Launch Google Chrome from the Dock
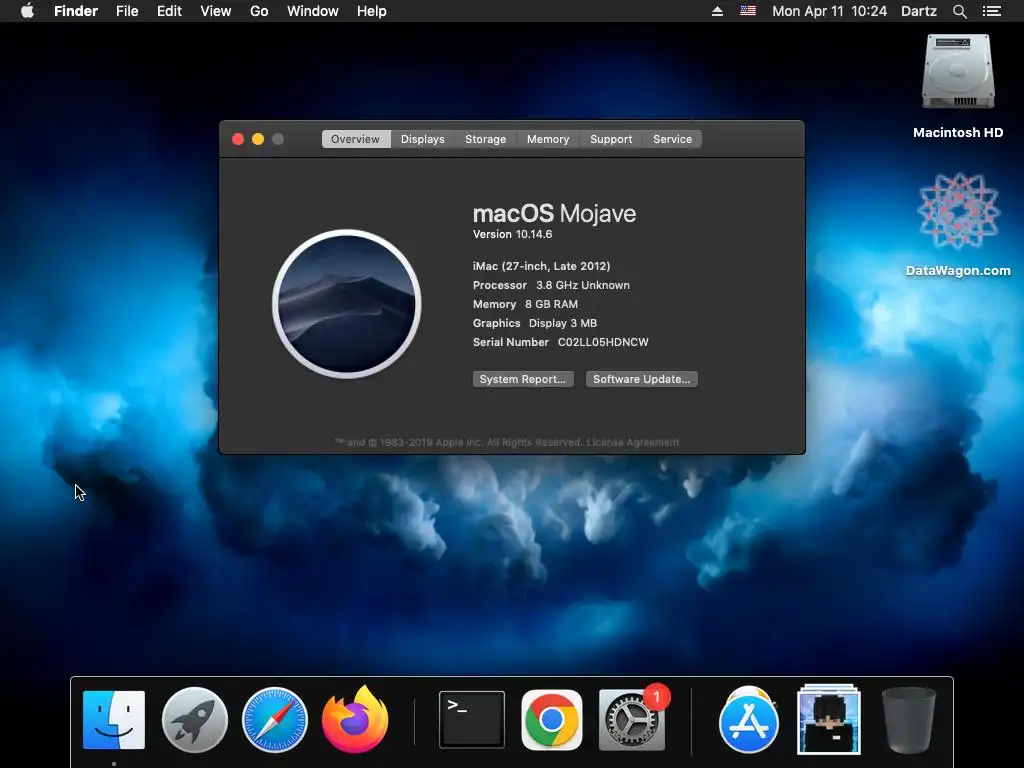 pyautogui.click(x=552, y=720)
